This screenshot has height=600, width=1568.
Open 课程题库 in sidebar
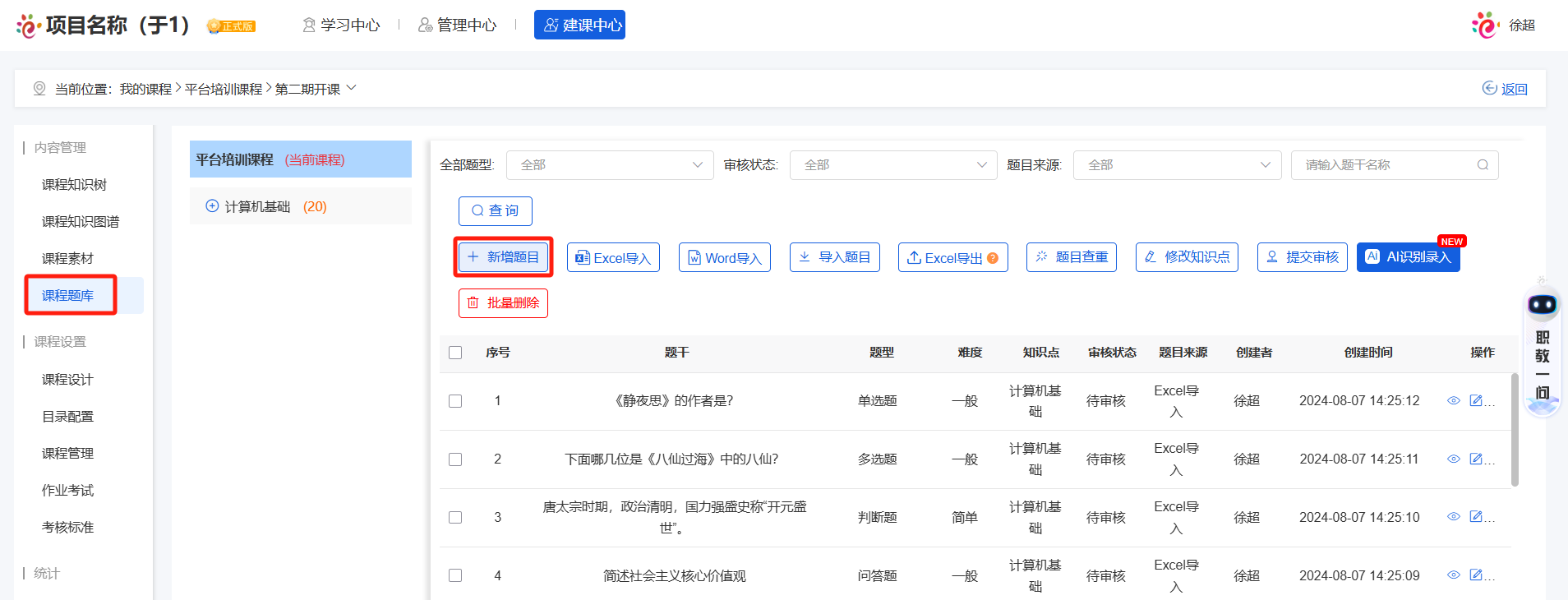pyautogui.click(x=68, y=296)
